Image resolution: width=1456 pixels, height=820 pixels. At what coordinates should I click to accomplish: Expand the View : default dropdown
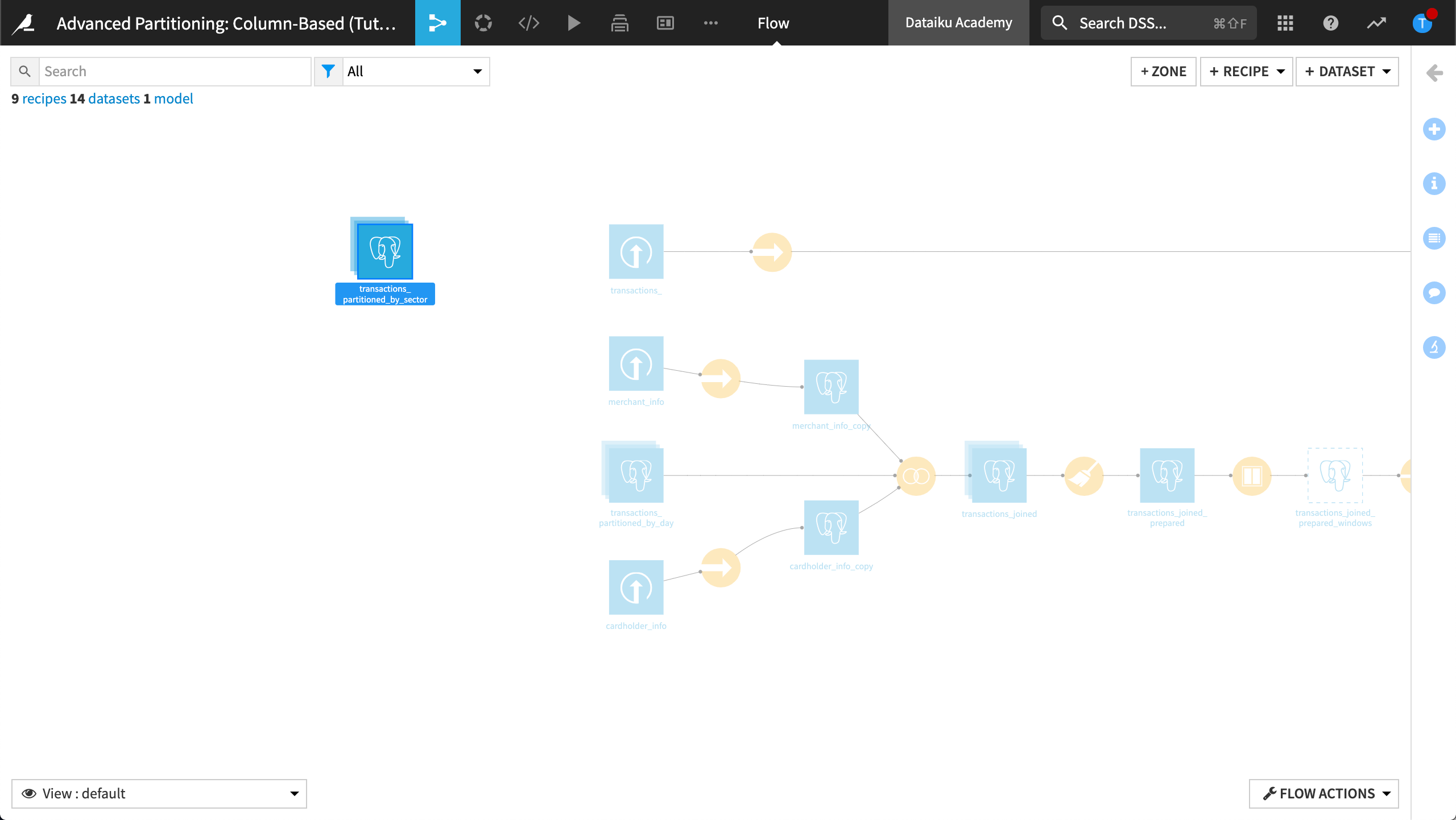point(159,793)
